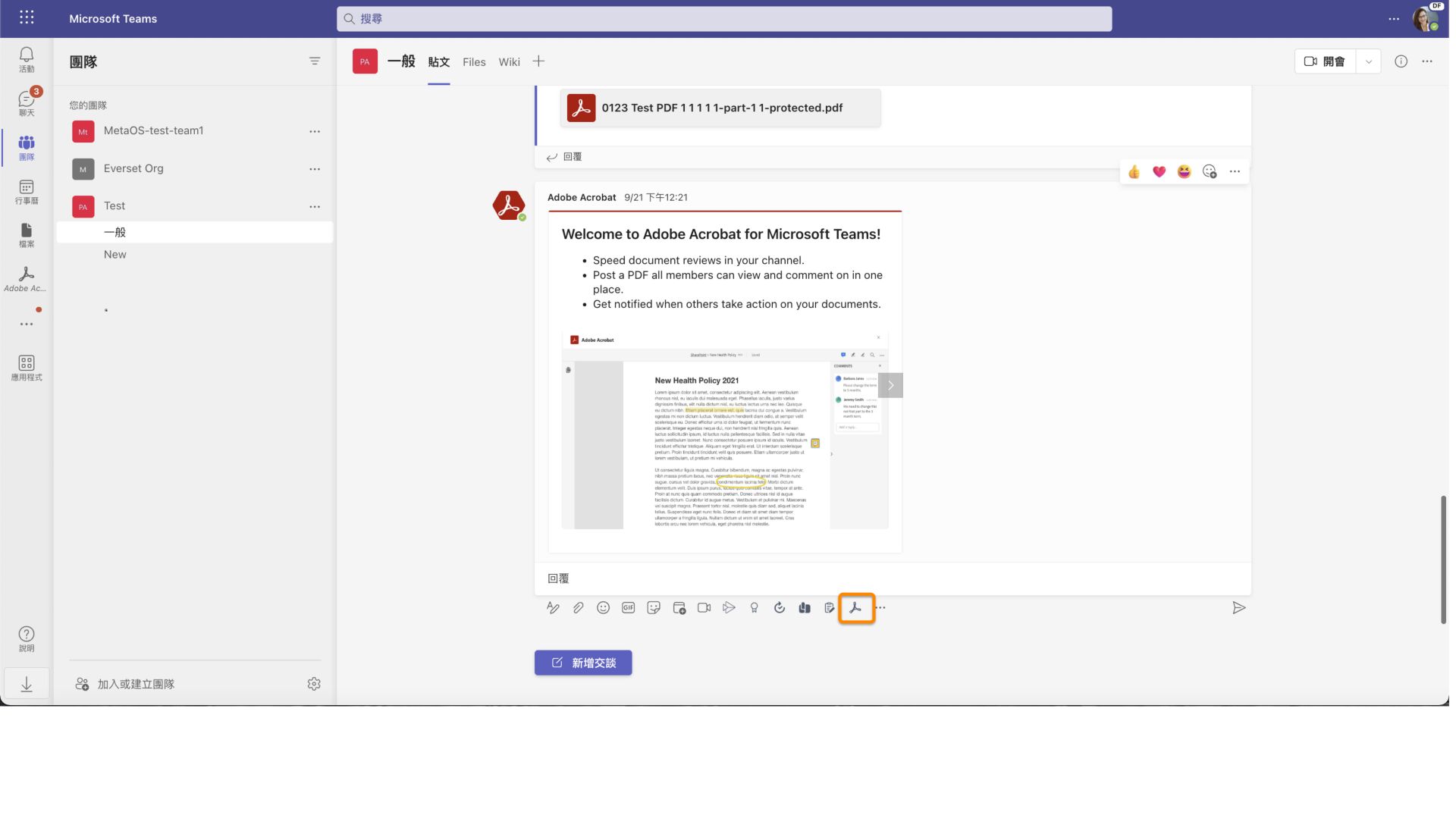This screenshot has width=1456, height=837.
Task: Click the 開會 meet button
Action: pyautogui.click(x=1326, y=61)
